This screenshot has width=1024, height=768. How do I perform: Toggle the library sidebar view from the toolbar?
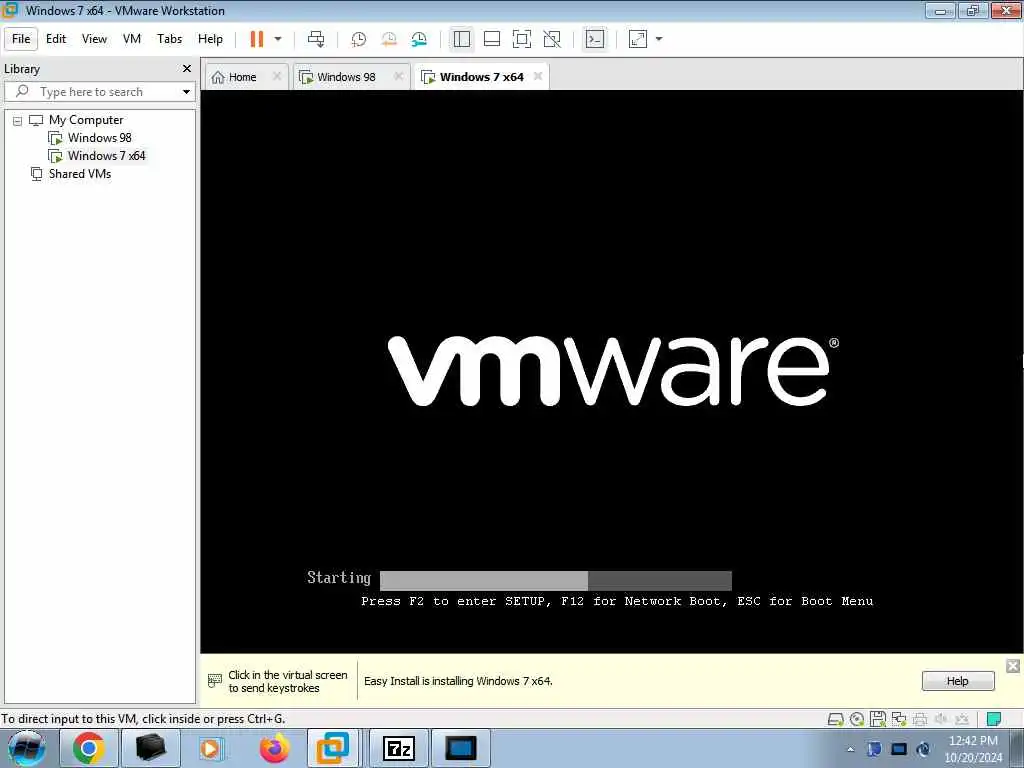462,39
